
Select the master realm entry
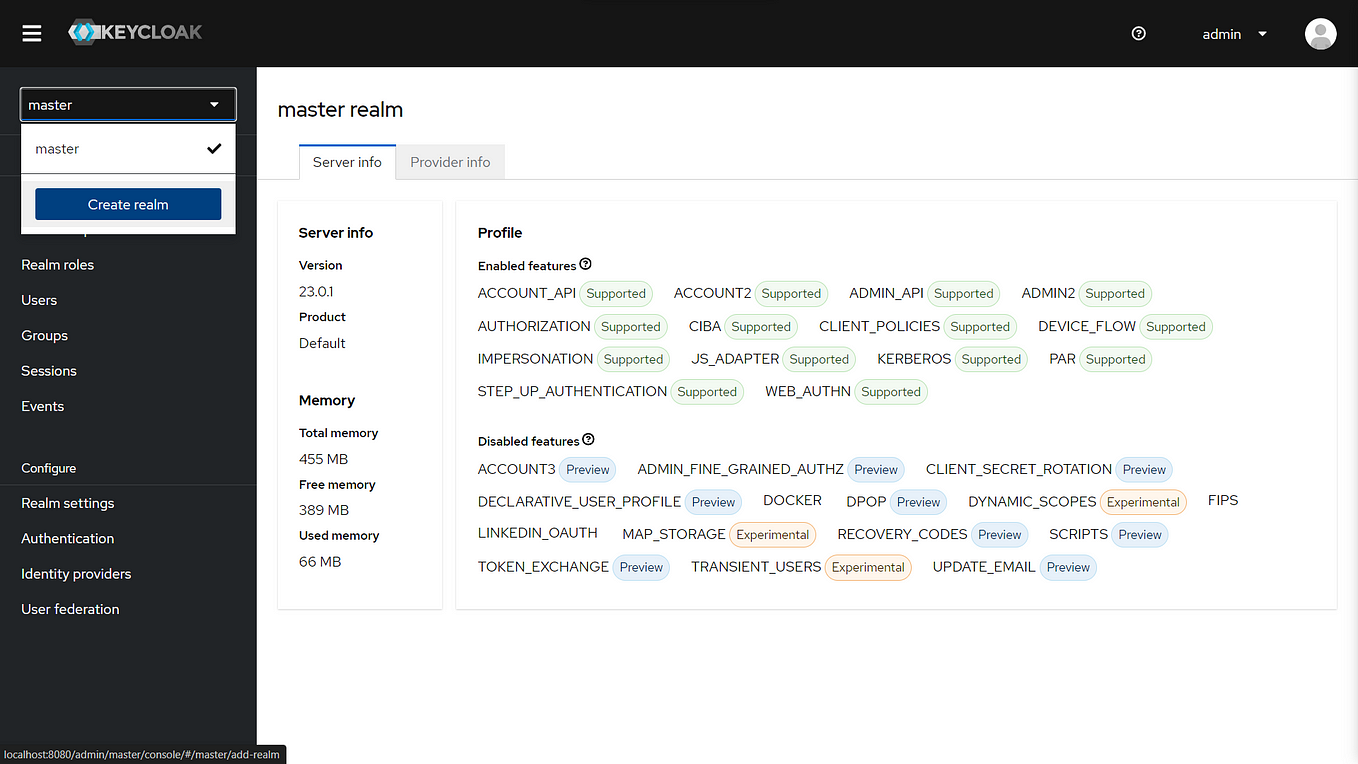pyautogui.click(x=128, y=148)
